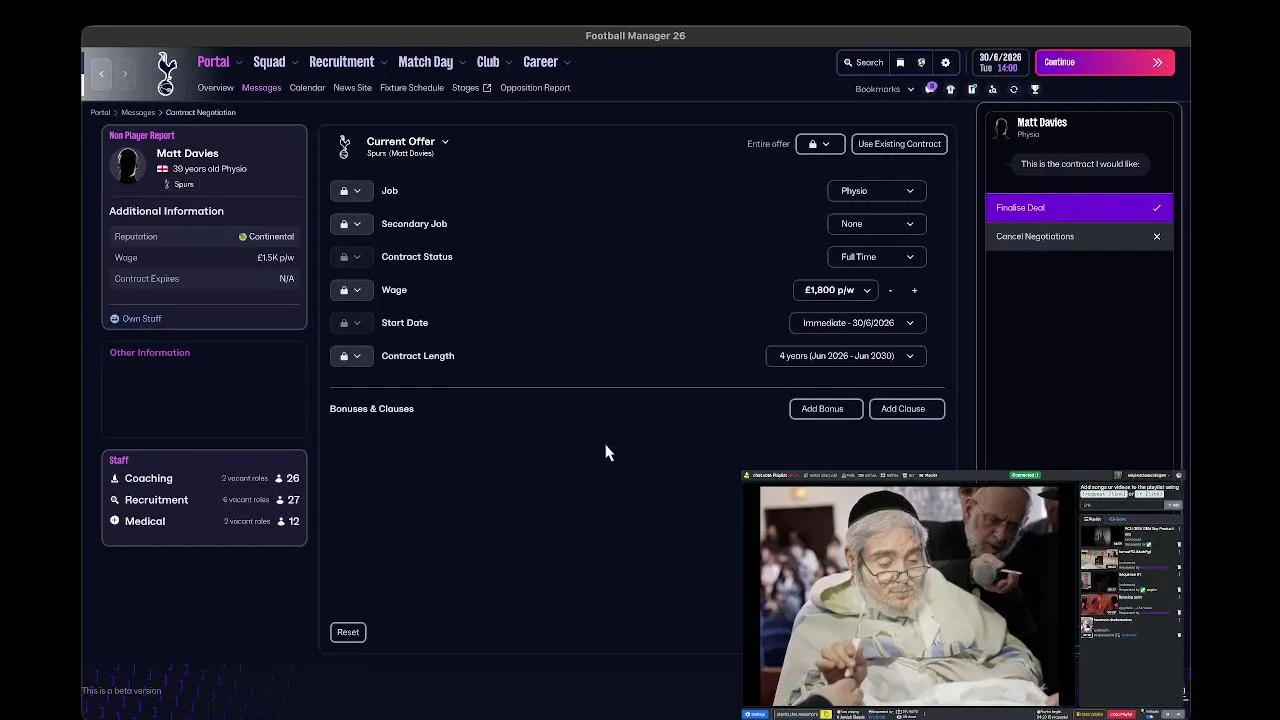
Task: Click Matt Davies portrait in report card
Action: (x=128, y=166)
